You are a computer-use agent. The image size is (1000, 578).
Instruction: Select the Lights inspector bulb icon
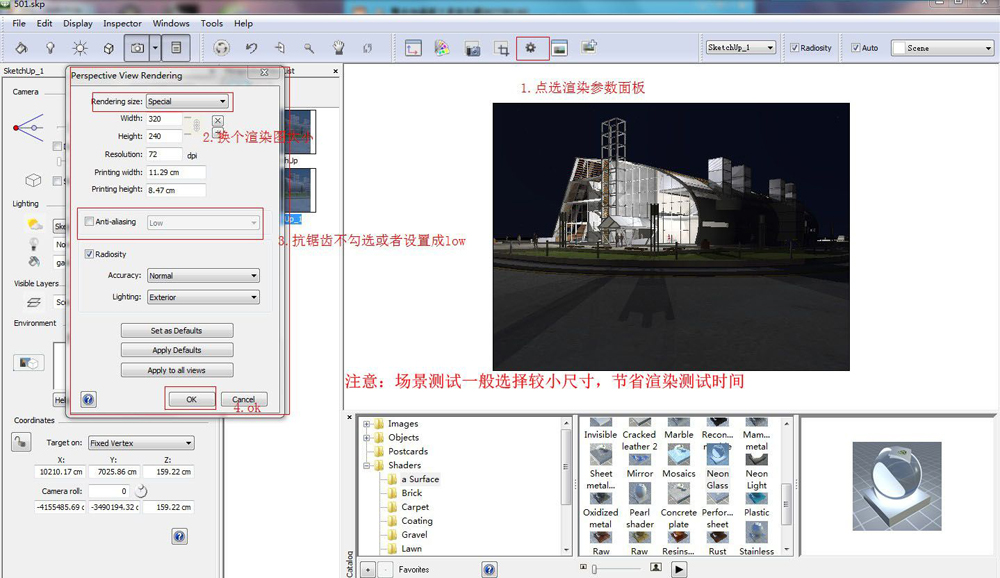point(50,47)
